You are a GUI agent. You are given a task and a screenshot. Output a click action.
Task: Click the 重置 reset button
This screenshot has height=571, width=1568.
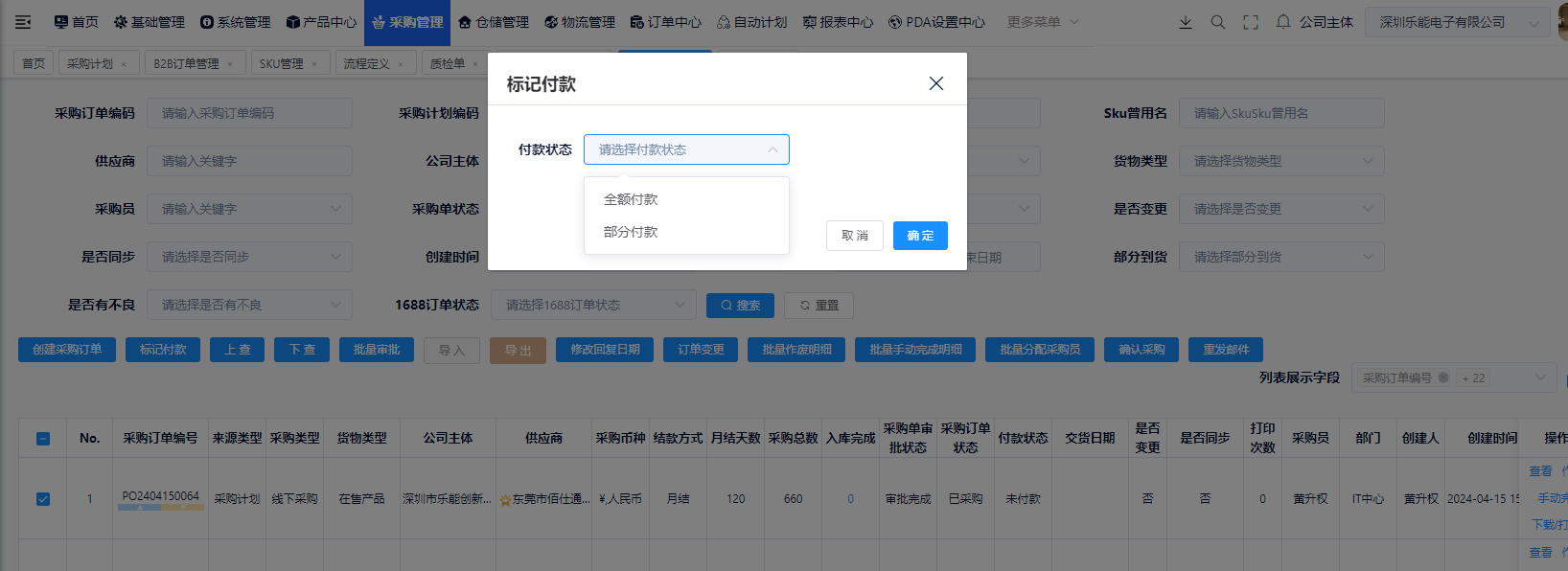pos(819,306)
